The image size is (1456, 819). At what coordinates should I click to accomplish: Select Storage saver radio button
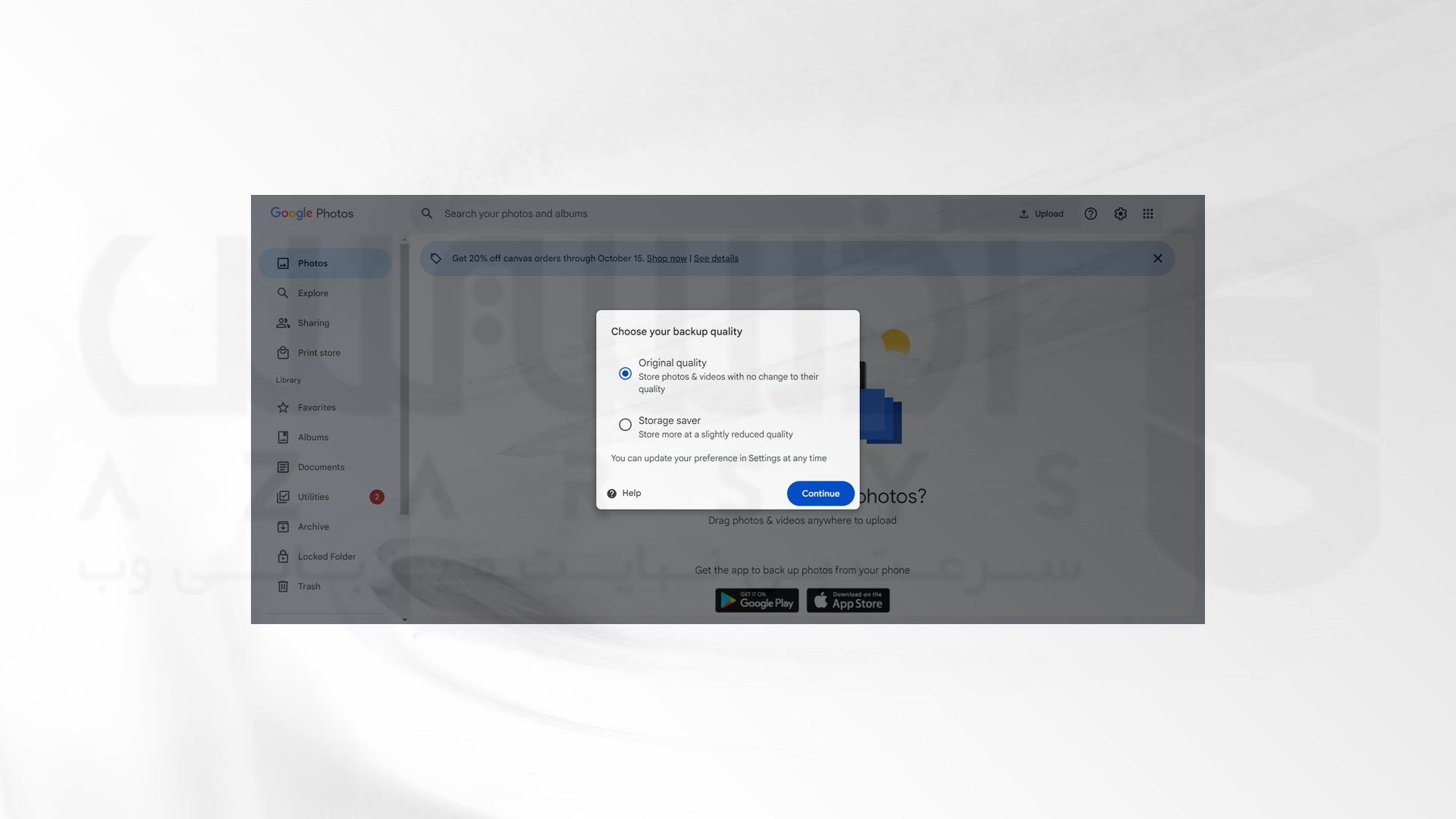pyautogui.click(x=625, y=426)
